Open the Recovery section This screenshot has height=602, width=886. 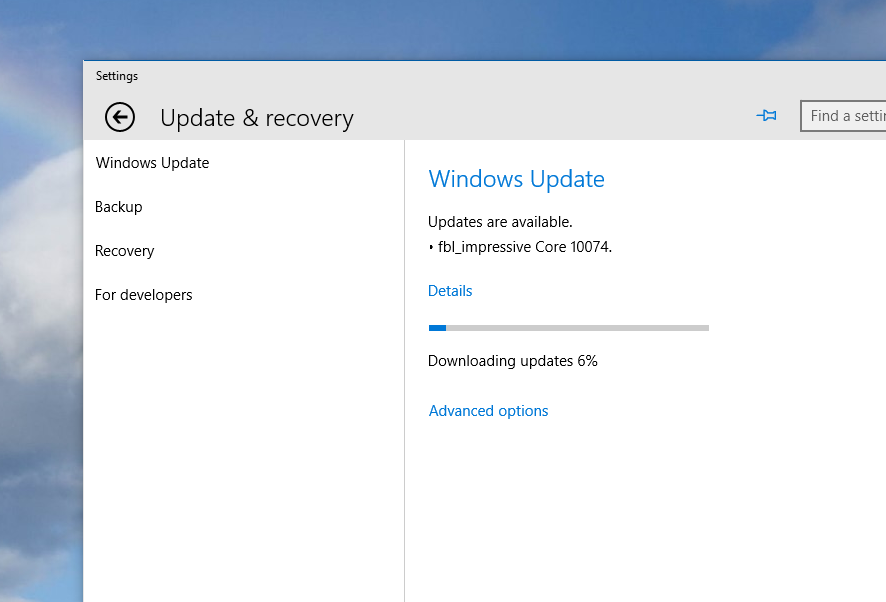pyautogui.click(x=124, y=251)
